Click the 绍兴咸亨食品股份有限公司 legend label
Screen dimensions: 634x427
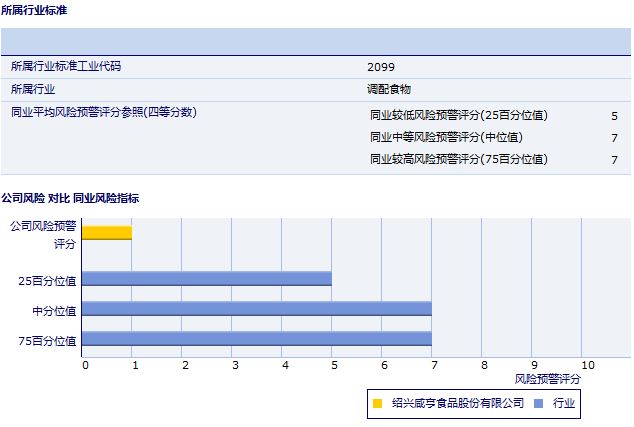pos(458,403)
